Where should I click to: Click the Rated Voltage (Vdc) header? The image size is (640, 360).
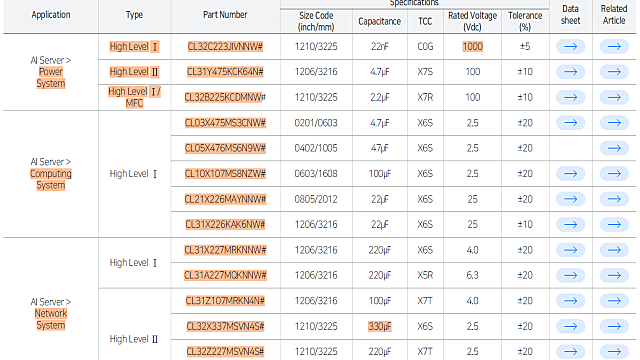(472, 21)
